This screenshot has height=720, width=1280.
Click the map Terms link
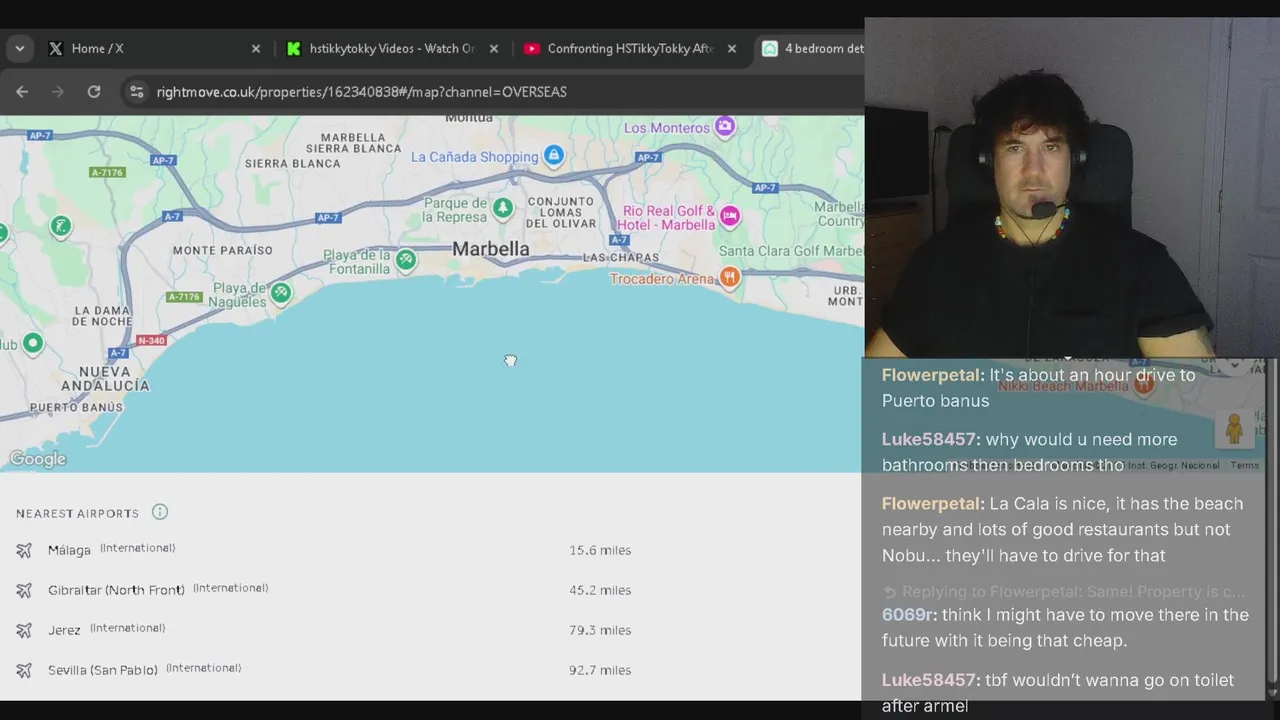pos(1244,465)
